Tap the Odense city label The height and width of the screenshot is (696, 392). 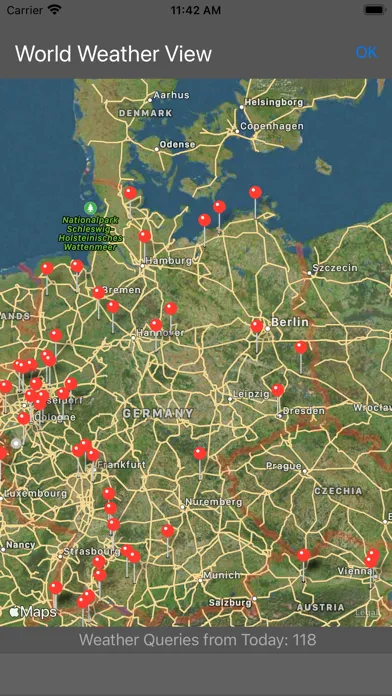click(177, 144)
